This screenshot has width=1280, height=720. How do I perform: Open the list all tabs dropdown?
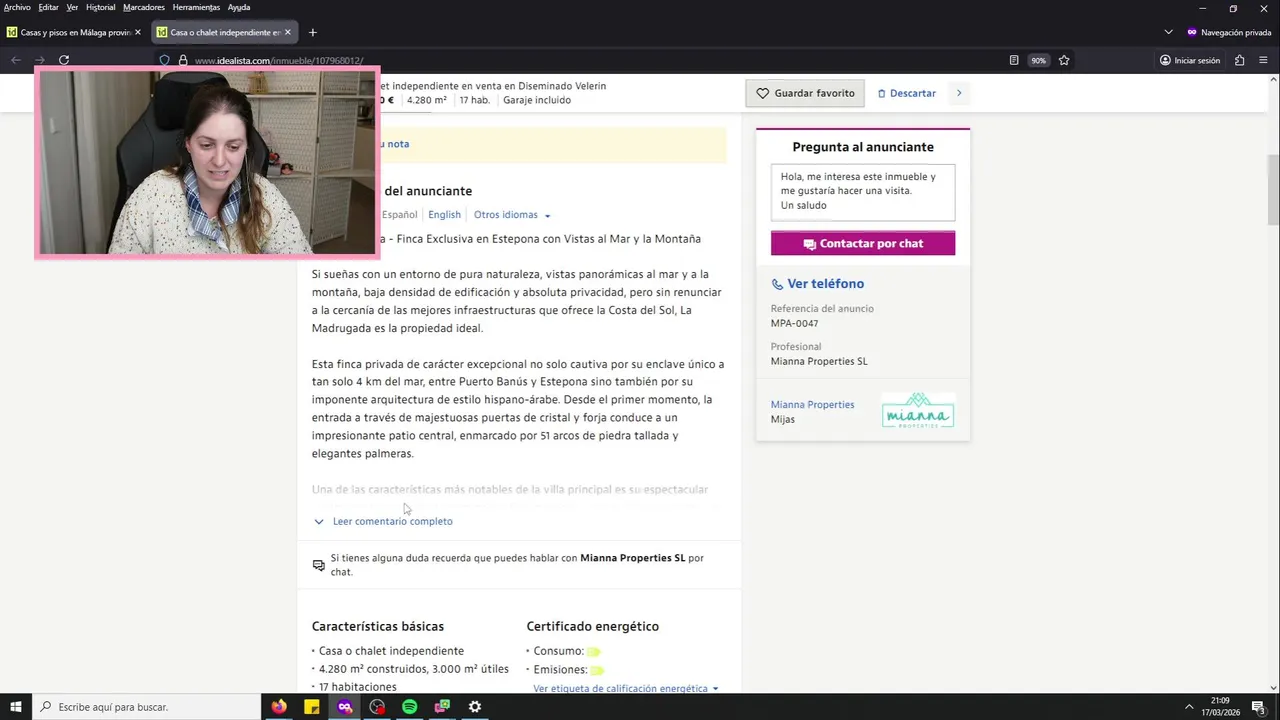1168,32
